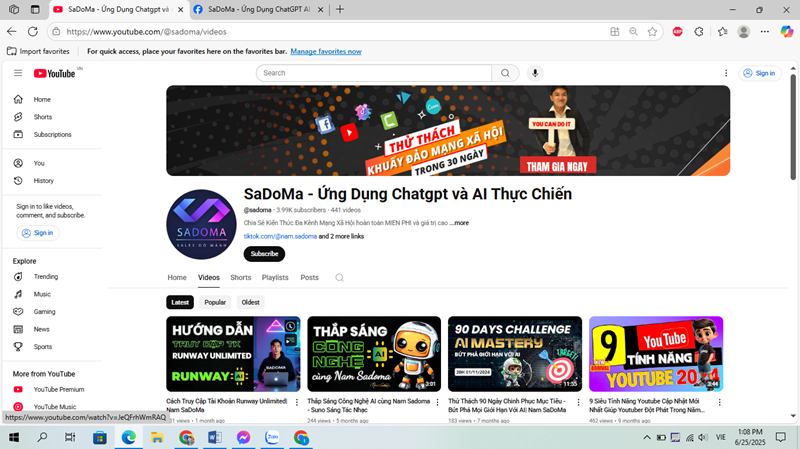
Task: Open YouTube settings three-dot menu
Action: pos(726,73)
